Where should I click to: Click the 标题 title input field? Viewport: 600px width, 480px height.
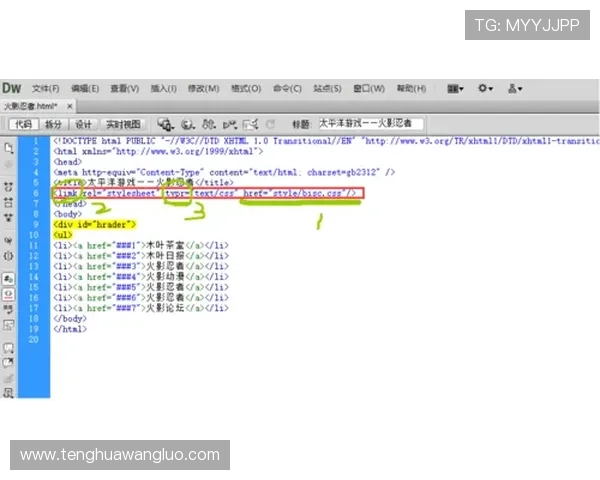(371, 124)
